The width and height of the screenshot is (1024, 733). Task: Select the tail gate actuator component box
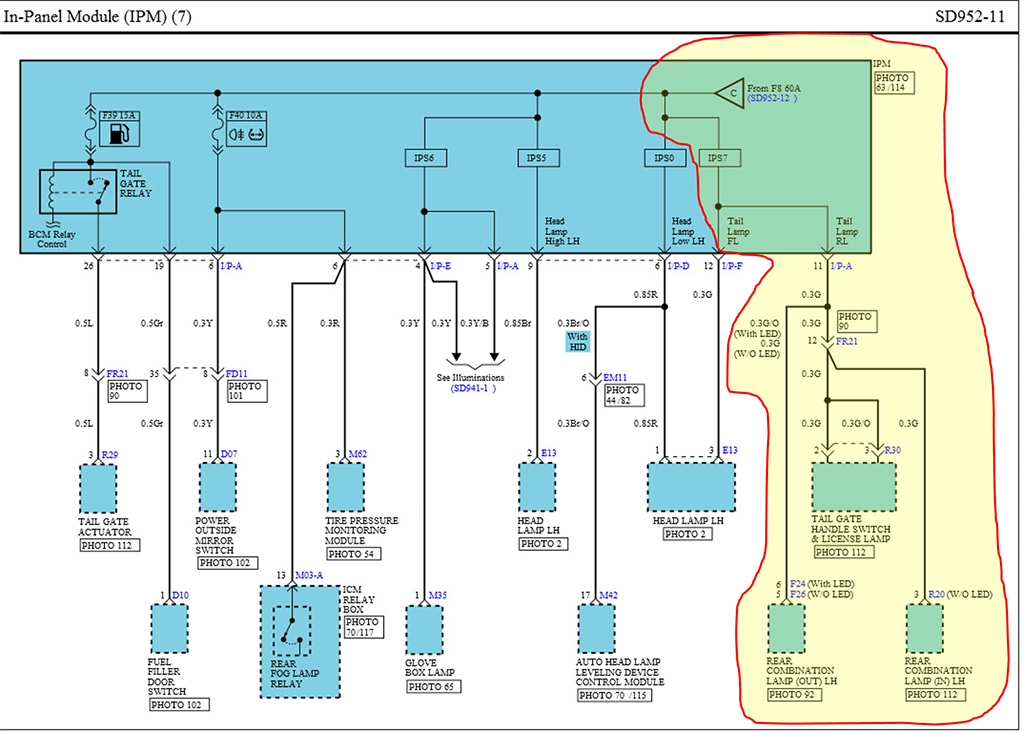[x=99, y=489]
